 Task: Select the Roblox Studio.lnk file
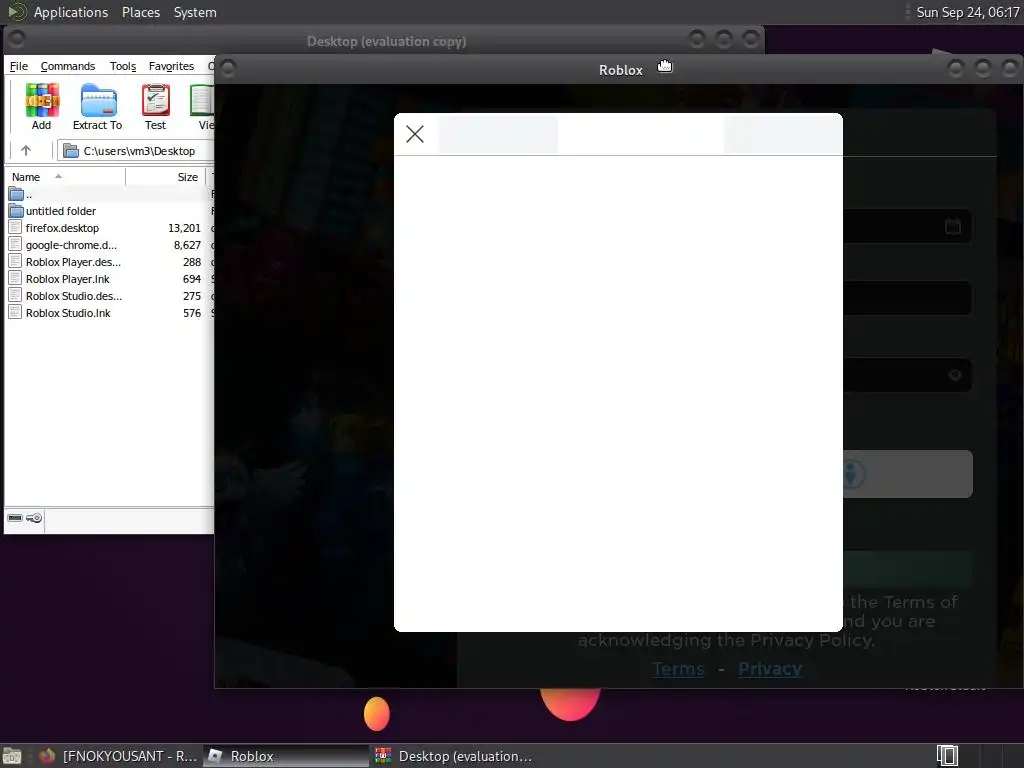110,313
